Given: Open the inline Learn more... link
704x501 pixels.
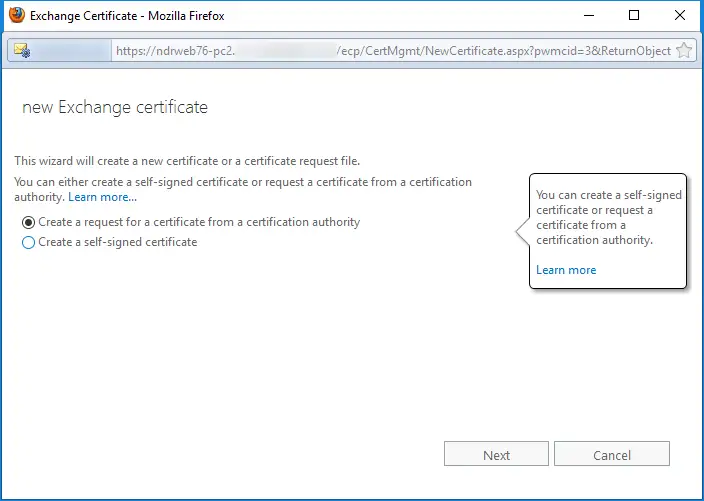Looking at the screenshot, I should point(102,197).
